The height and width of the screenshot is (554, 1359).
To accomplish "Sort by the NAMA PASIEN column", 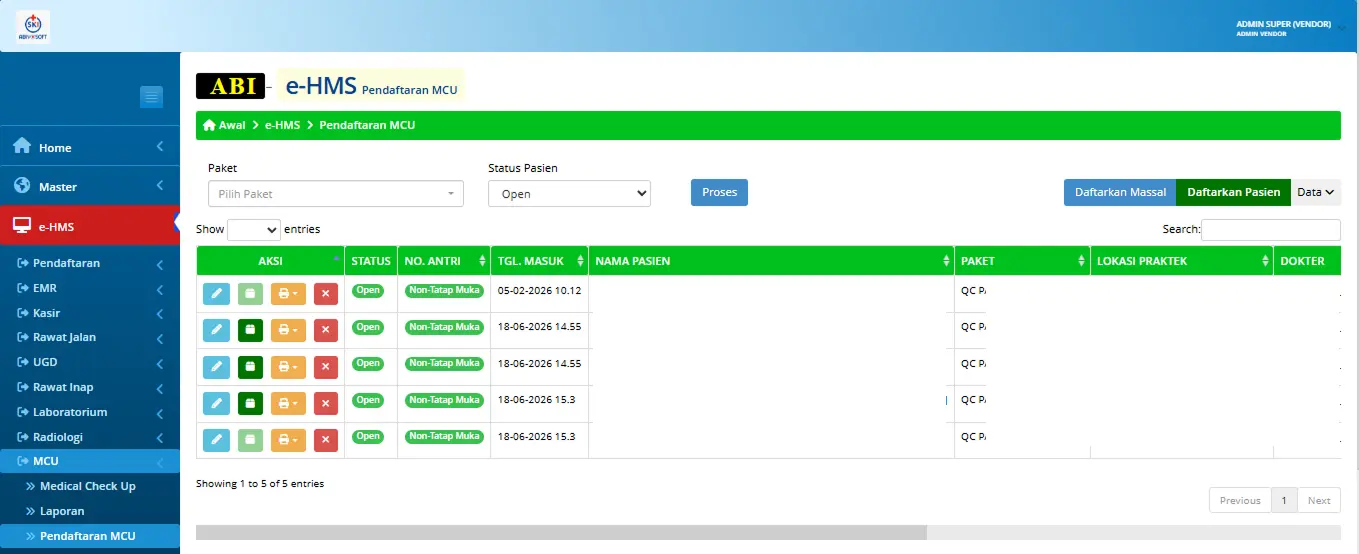I will click(x=771, y=261).
